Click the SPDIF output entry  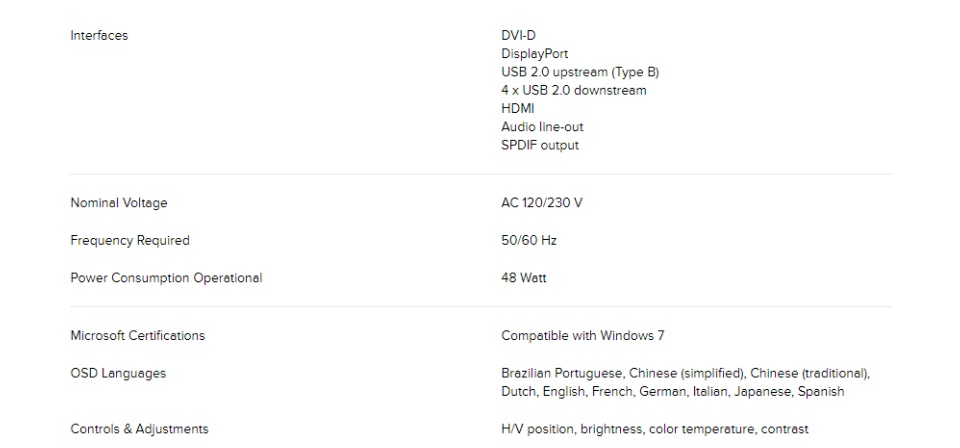point(539,145)
